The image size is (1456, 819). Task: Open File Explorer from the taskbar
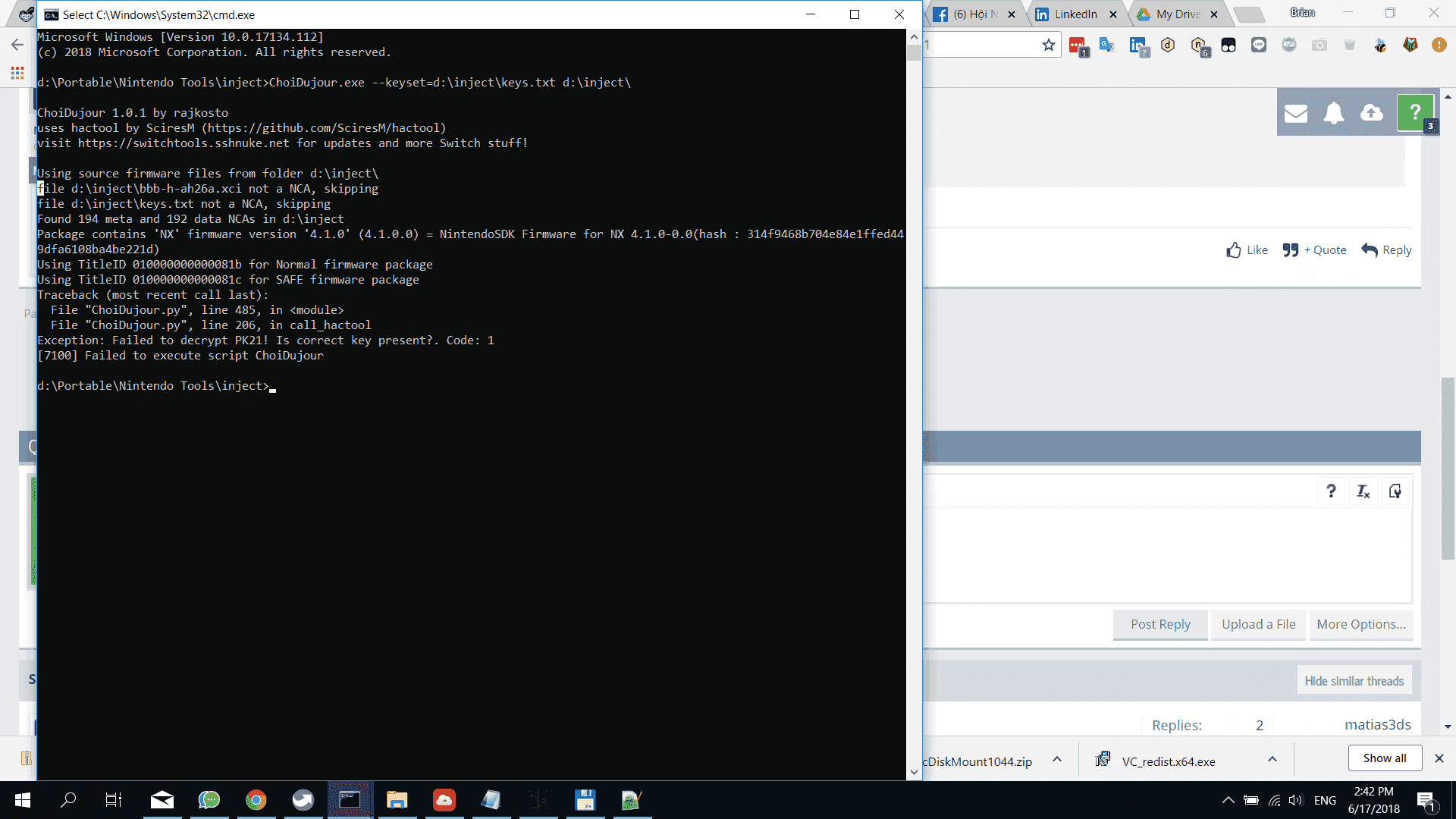[397, 800]
